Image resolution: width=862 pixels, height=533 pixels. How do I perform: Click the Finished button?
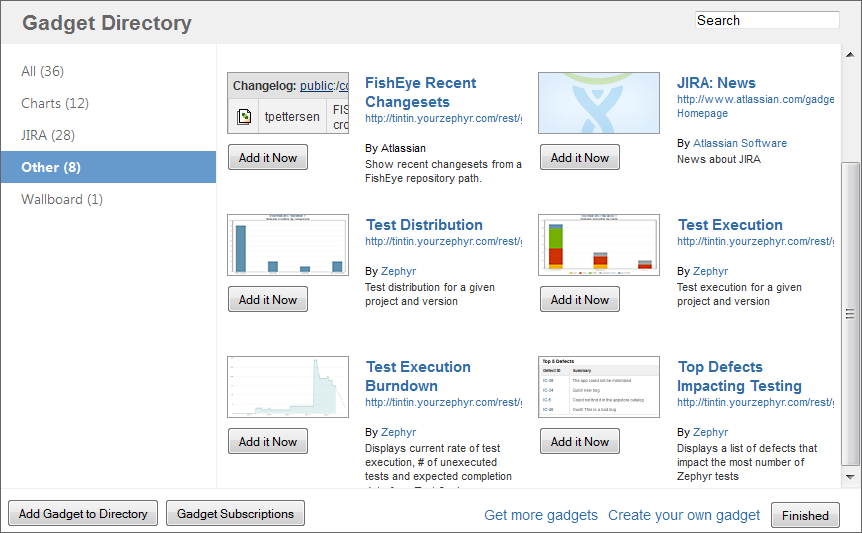pos(805,516)
